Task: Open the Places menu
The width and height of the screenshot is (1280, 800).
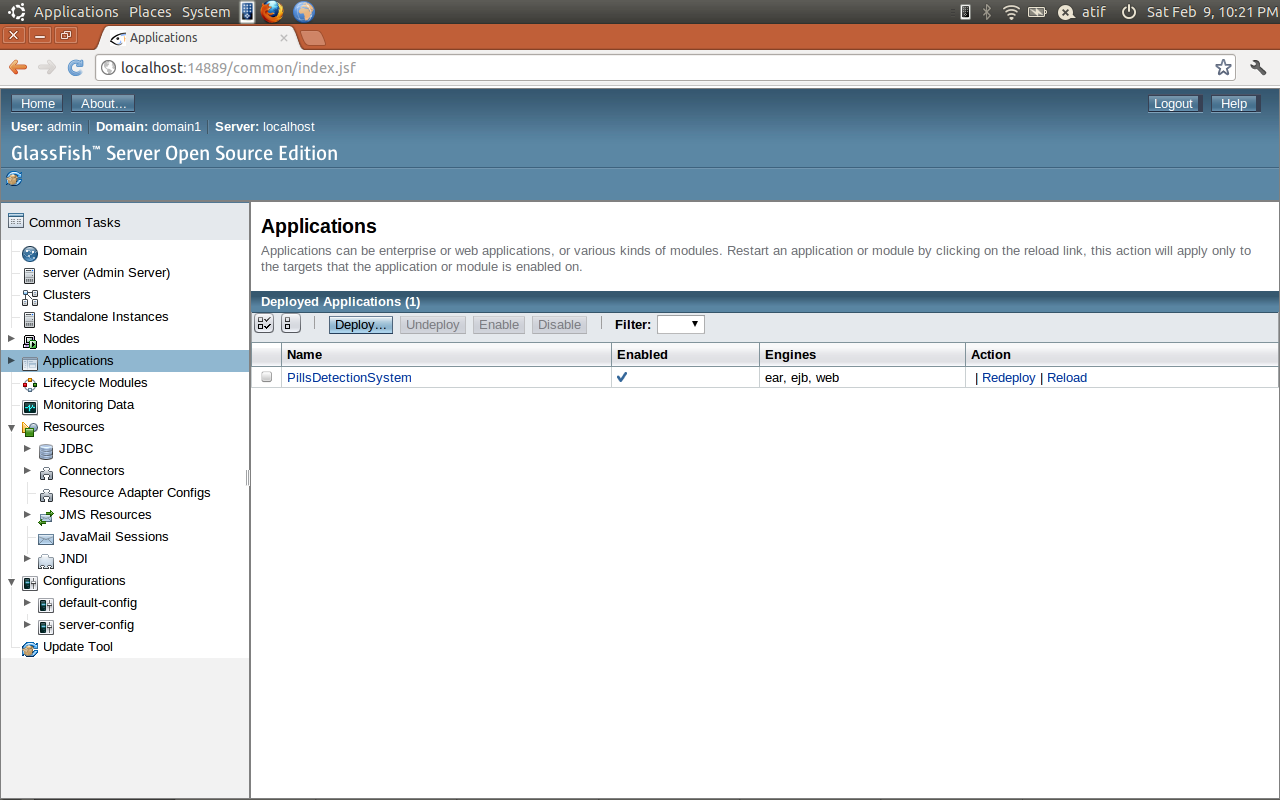Action: [x=150, y=12]
